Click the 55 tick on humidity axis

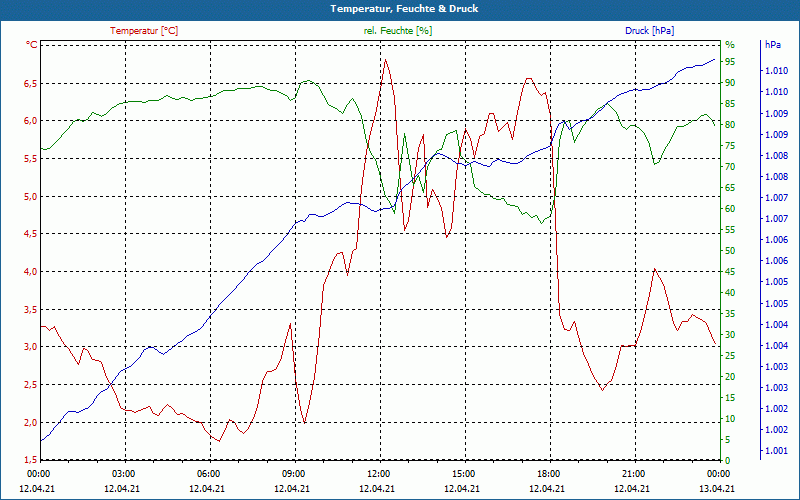point(730,230)
